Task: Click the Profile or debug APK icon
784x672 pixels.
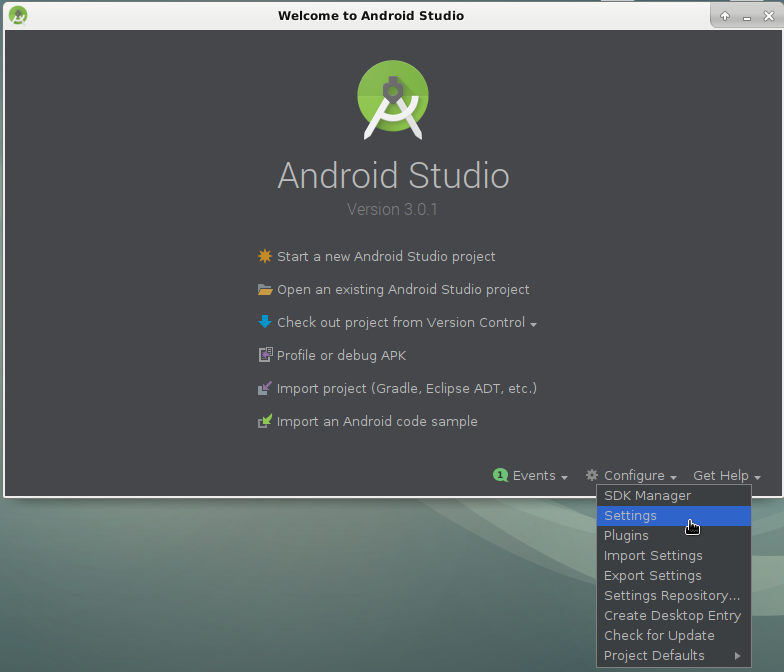Action: click(x=265, y=355)
